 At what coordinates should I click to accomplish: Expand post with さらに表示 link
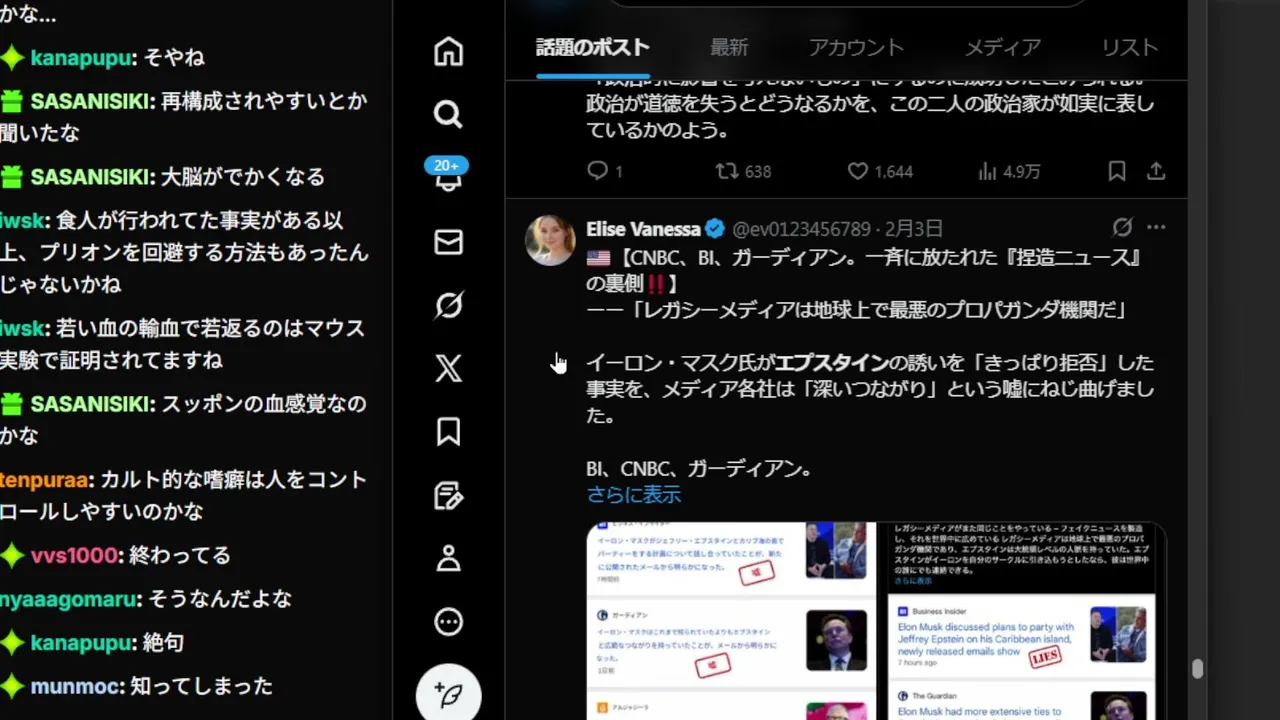tap(634, 494)
